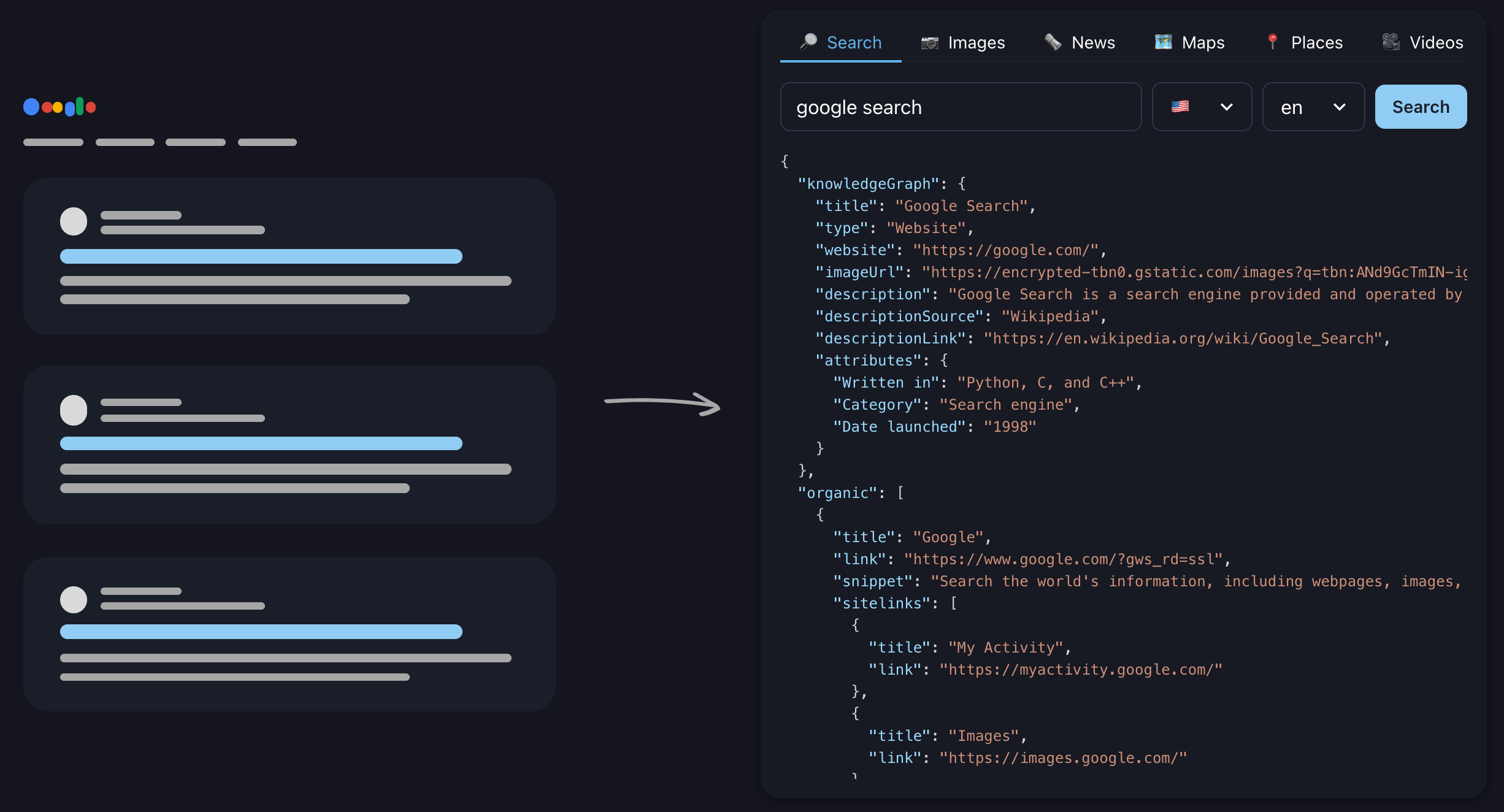Viewport: 1504px width, 812px height.
Task: Click the first blue highlighted result bar
Action: [261, 256]
